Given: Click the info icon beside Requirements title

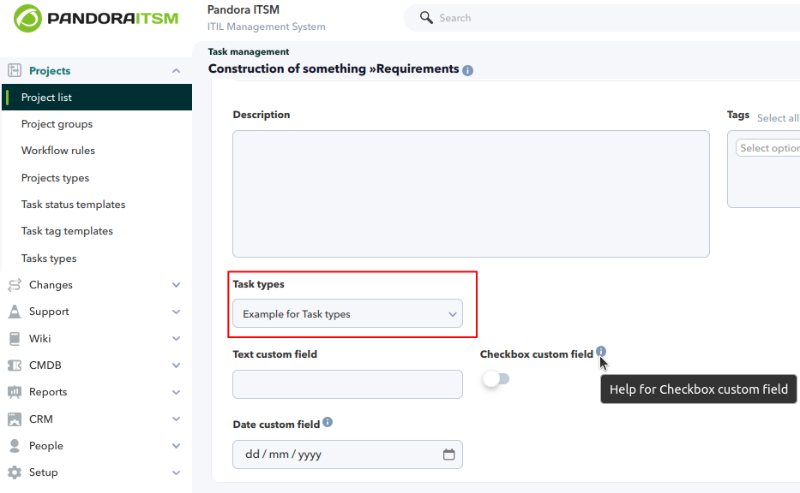Looking at the screenshot, I should coord(467,70).
